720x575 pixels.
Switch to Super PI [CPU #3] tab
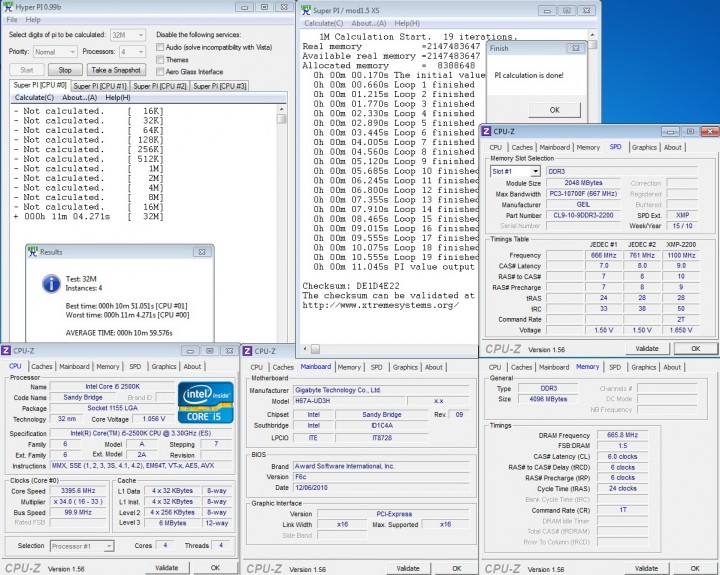220,86
